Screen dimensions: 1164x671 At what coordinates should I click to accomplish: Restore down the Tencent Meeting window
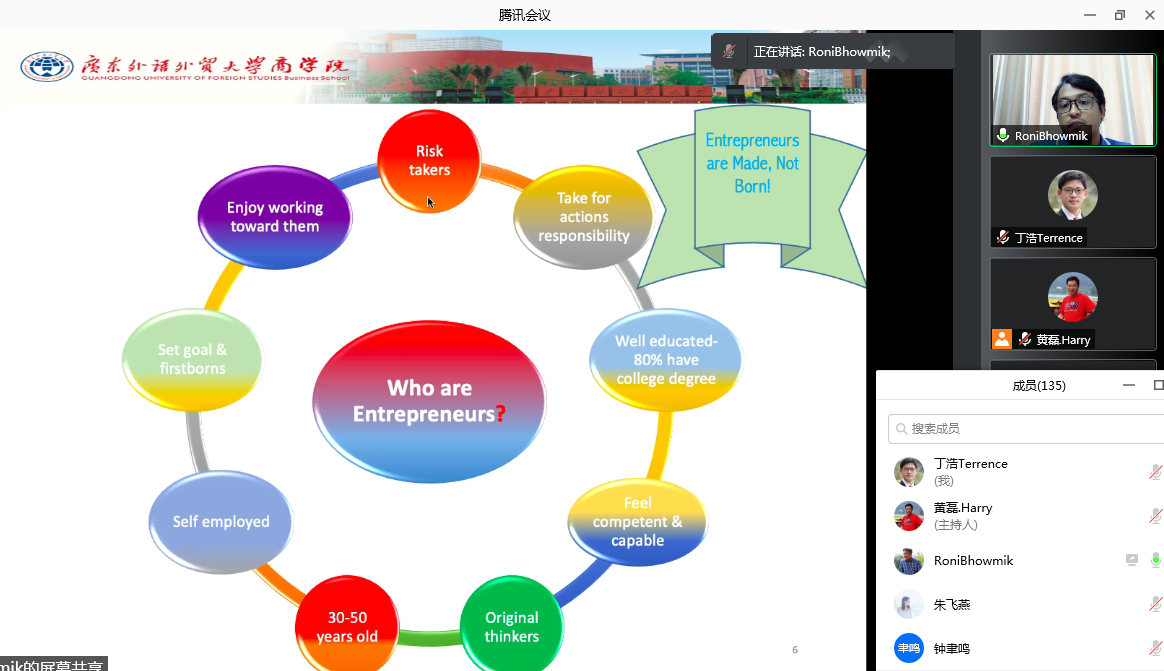[x=1120, y=15]
